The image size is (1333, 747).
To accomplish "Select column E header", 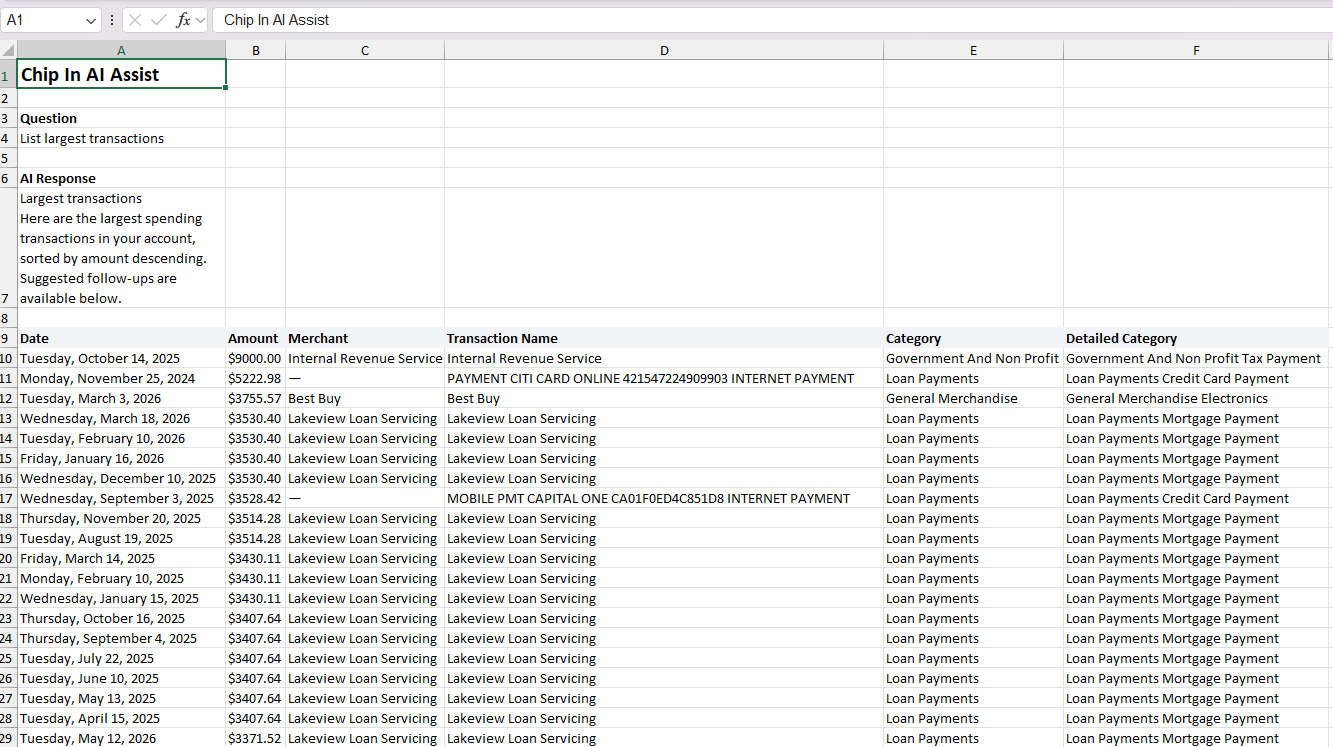I will tap(973, 50).
